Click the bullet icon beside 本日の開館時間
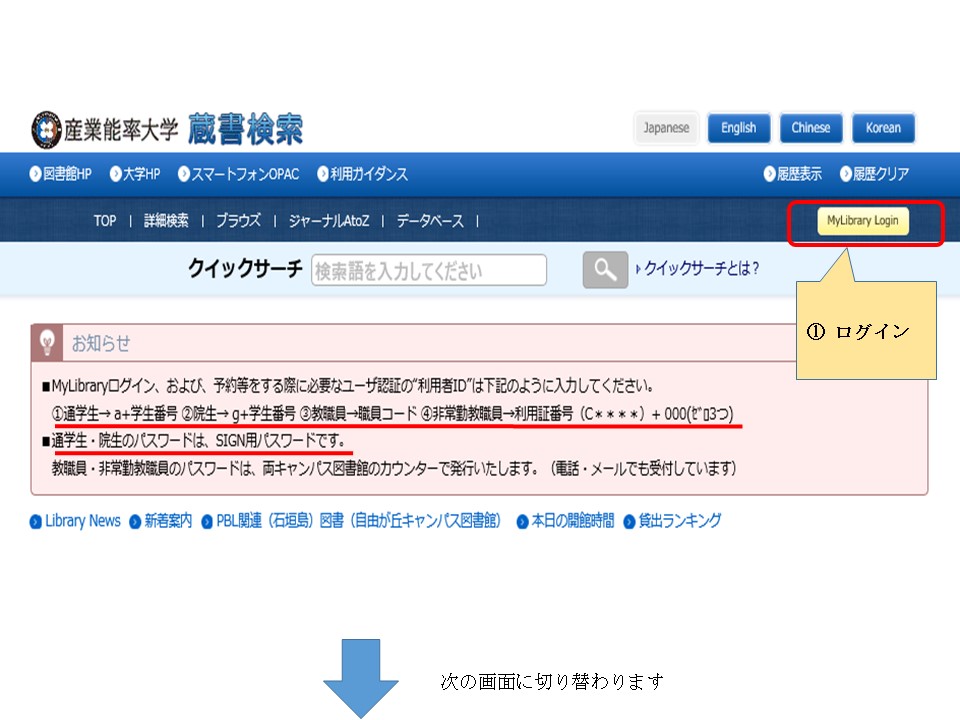Image resolution: width=960 pixels, height=720 pixels. 522,522
